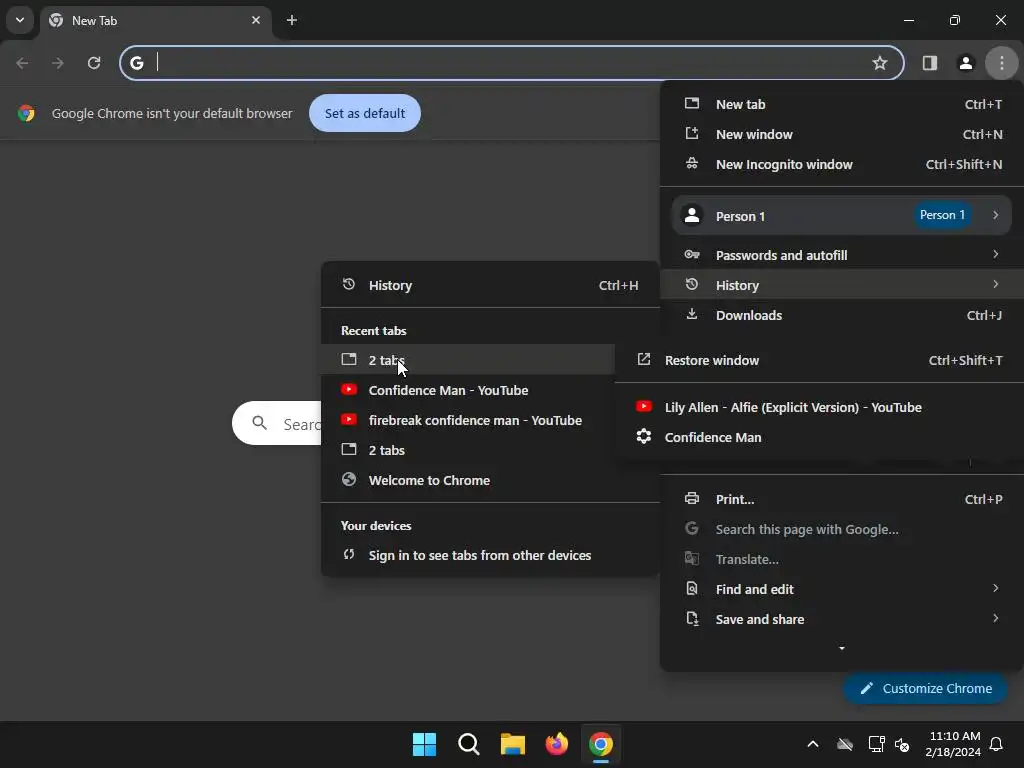Choose New window from the menu
This screenshot has width=1024, height=768.
pyautogui.click(x=842, y=135)
